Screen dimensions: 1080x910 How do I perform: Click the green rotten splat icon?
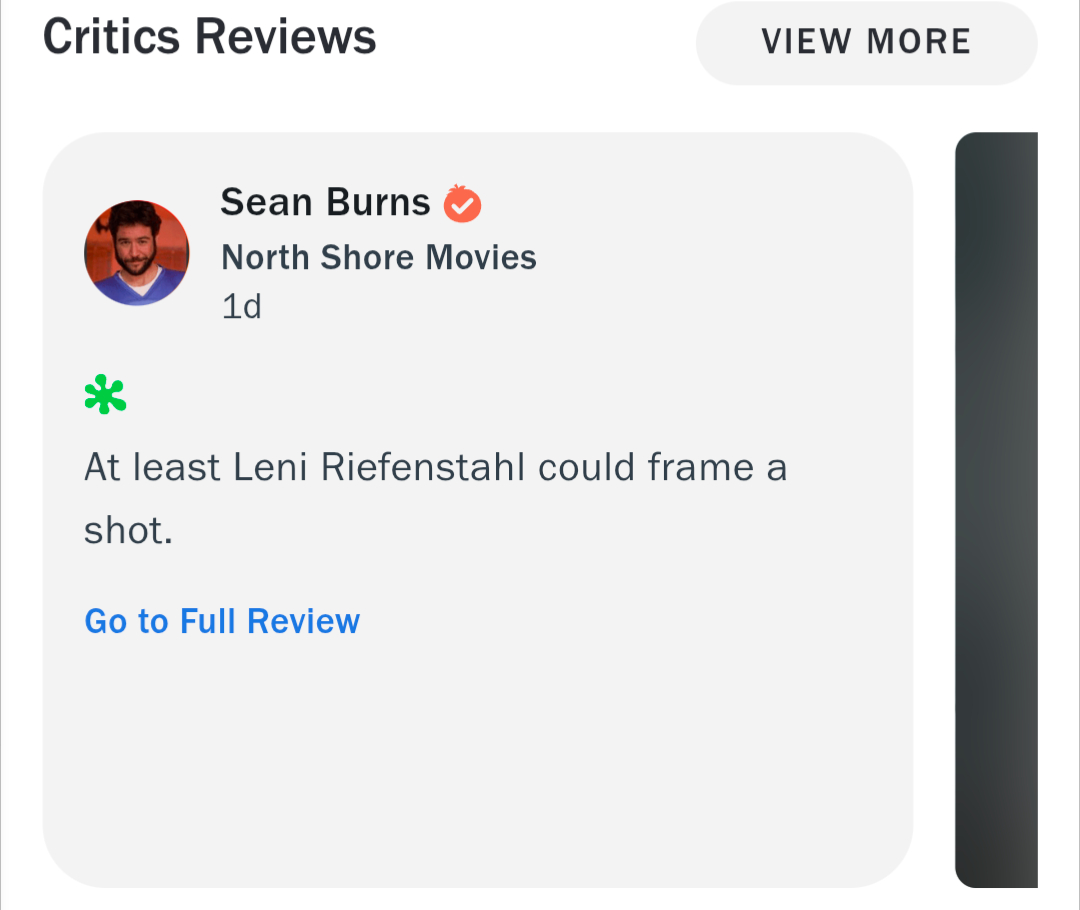point(105,395)
